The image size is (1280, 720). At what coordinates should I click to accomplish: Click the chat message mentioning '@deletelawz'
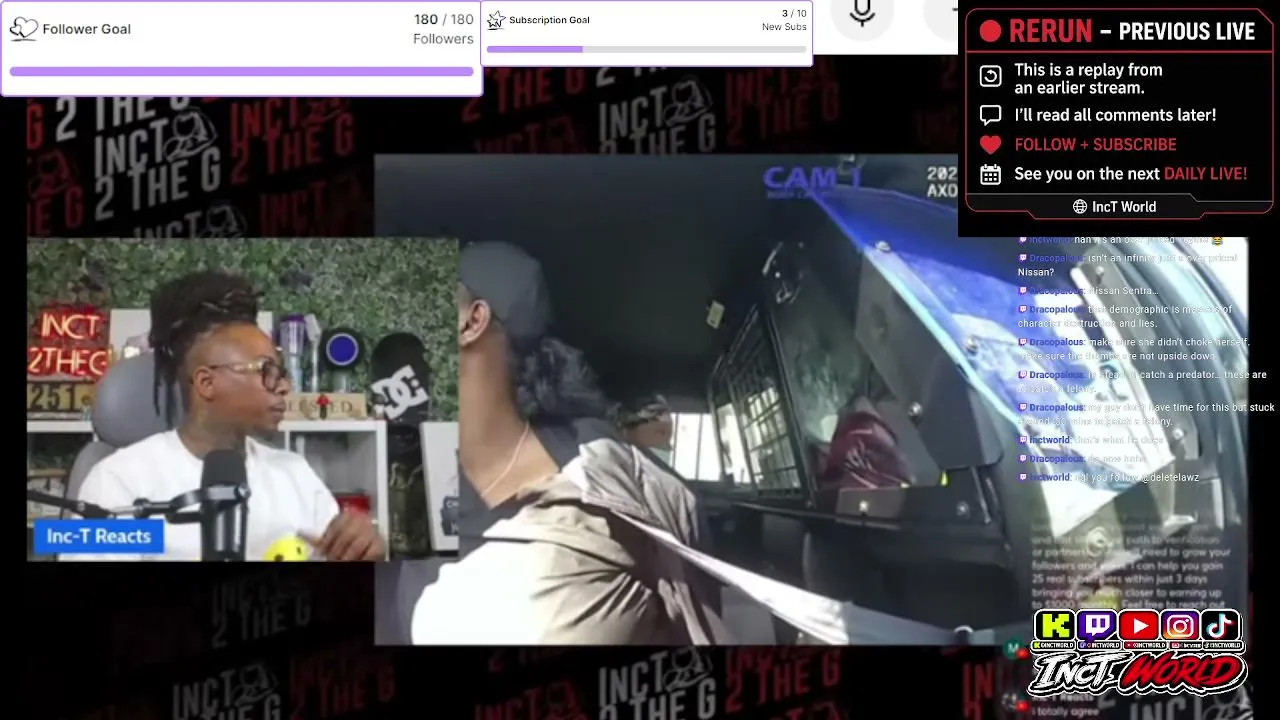point(1108,478)
